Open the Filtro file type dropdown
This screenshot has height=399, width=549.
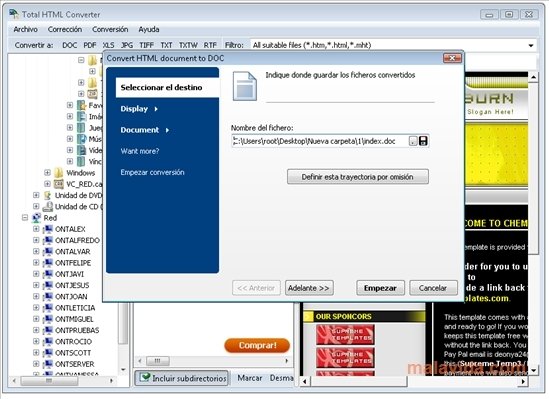(531, 45)
